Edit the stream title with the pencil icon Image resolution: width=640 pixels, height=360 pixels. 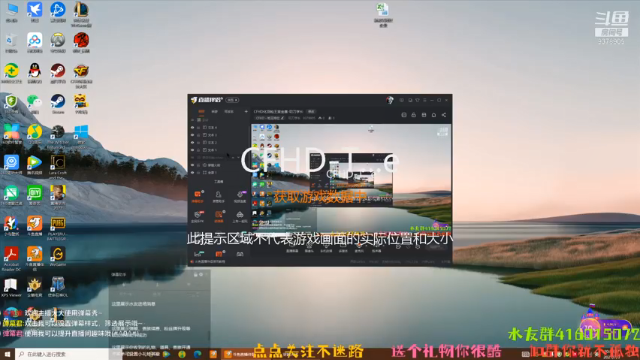point(282,118)
